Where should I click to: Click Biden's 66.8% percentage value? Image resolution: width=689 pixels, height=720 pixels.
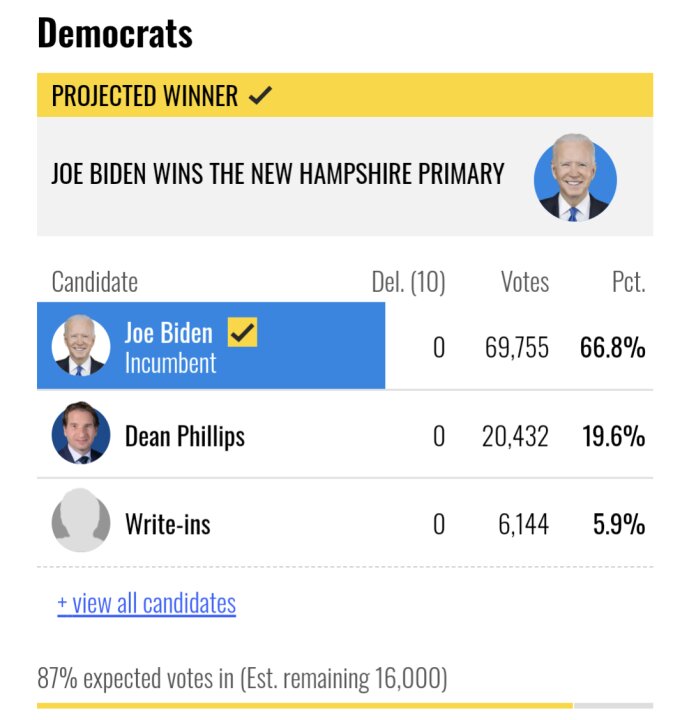point(612,348)
